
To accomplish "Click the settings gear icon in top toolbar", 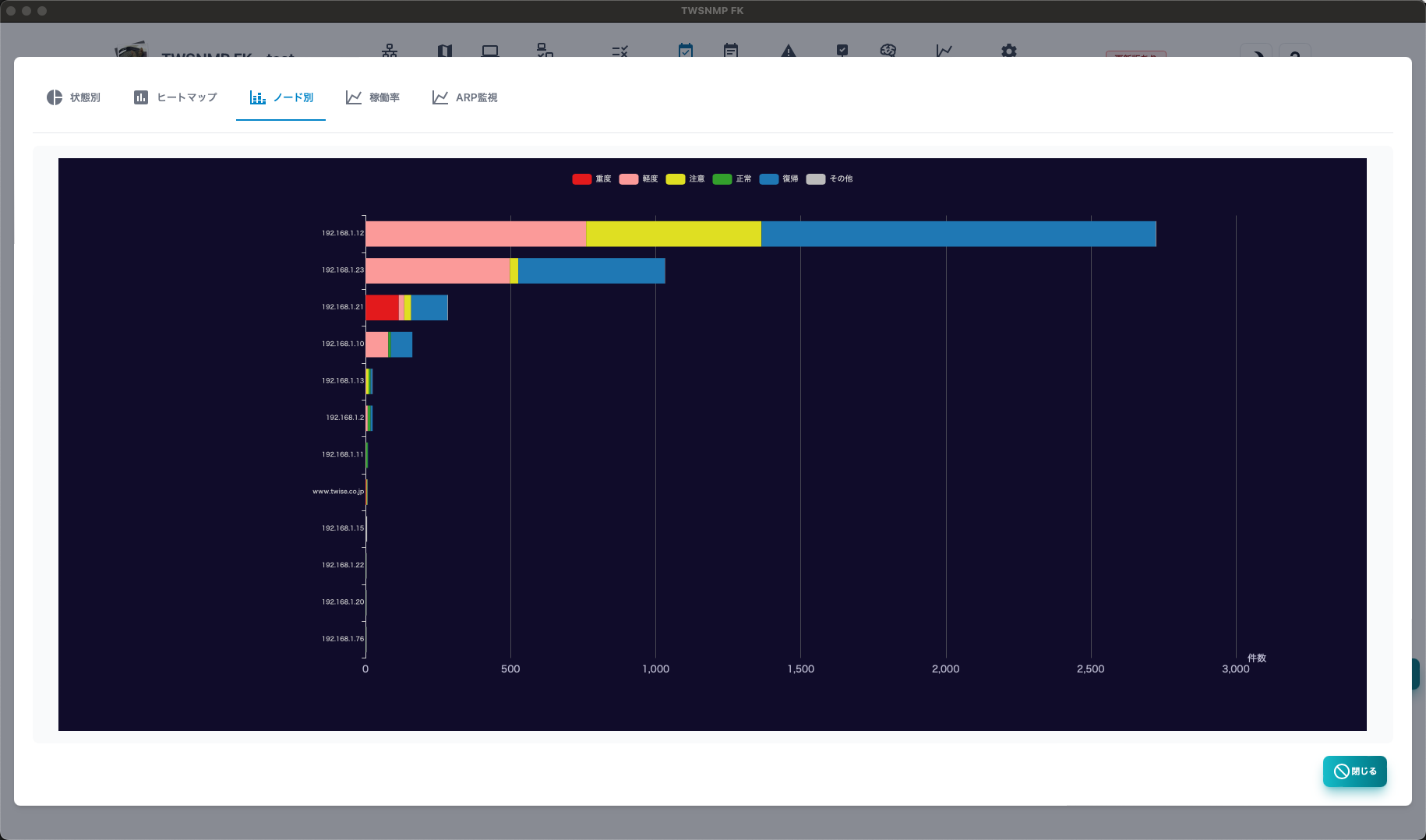I will point(1009,51).
